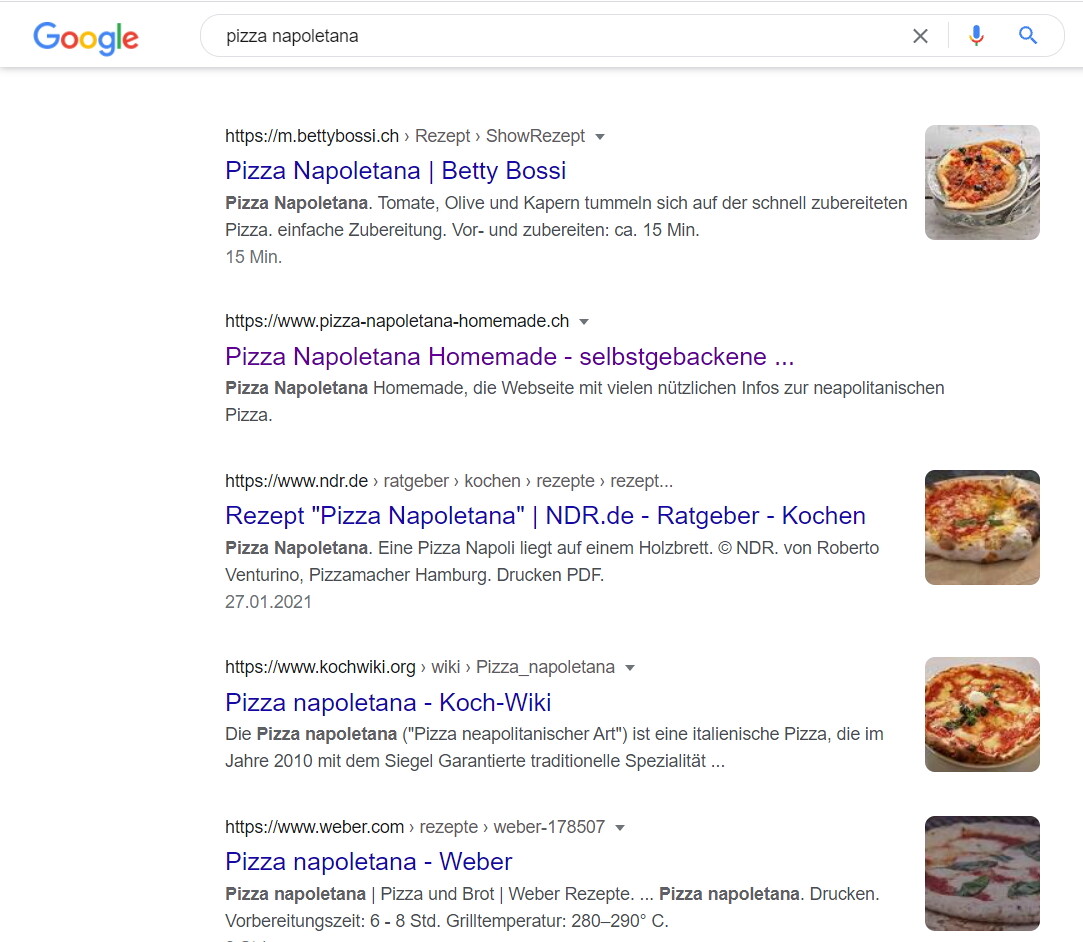Open dropdown arrow next to bettybossi.ch URL
Viewport: 1083px width, 942px height.
click(600, 137)
